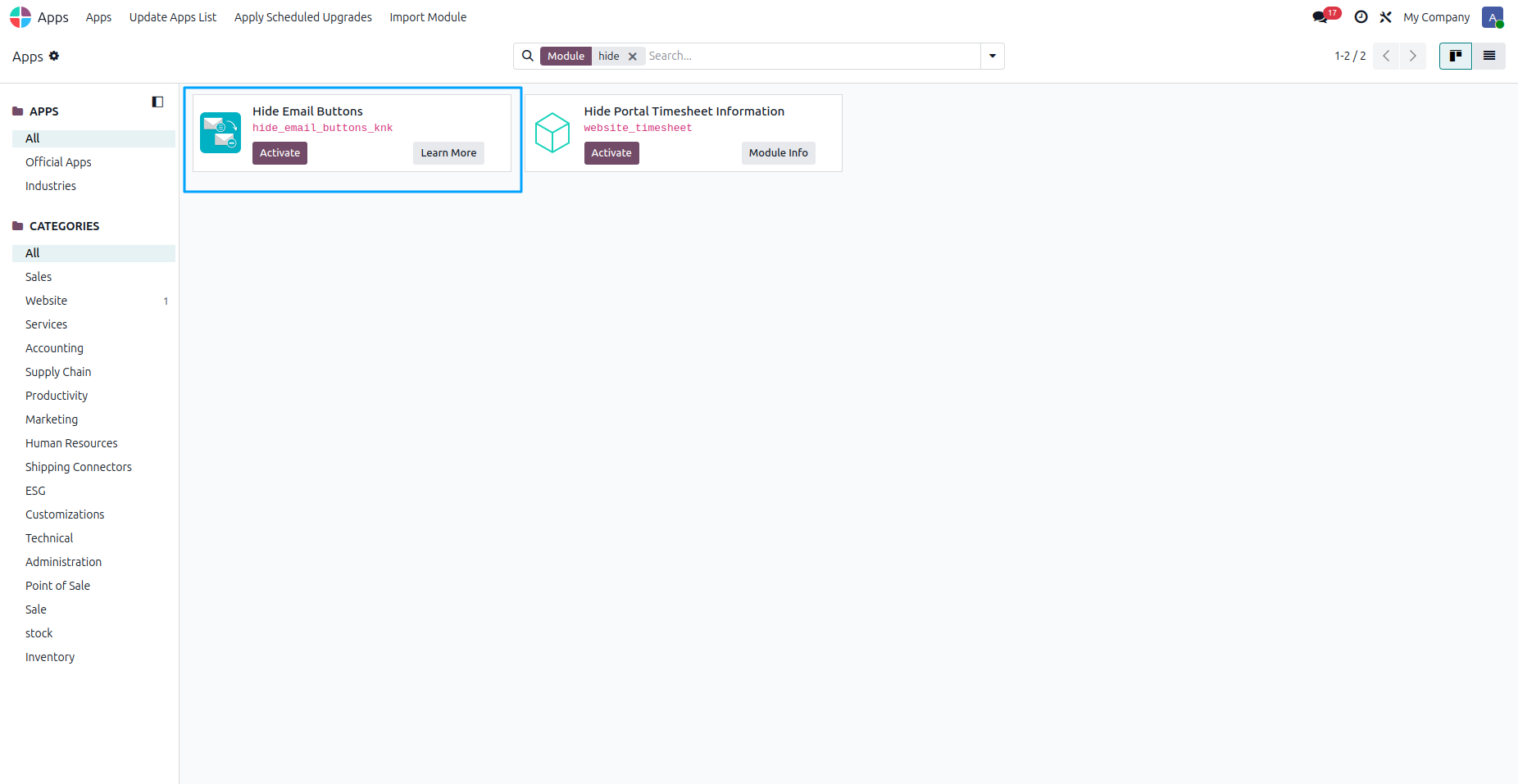Click Hide Email Buttons module icon

220,133
